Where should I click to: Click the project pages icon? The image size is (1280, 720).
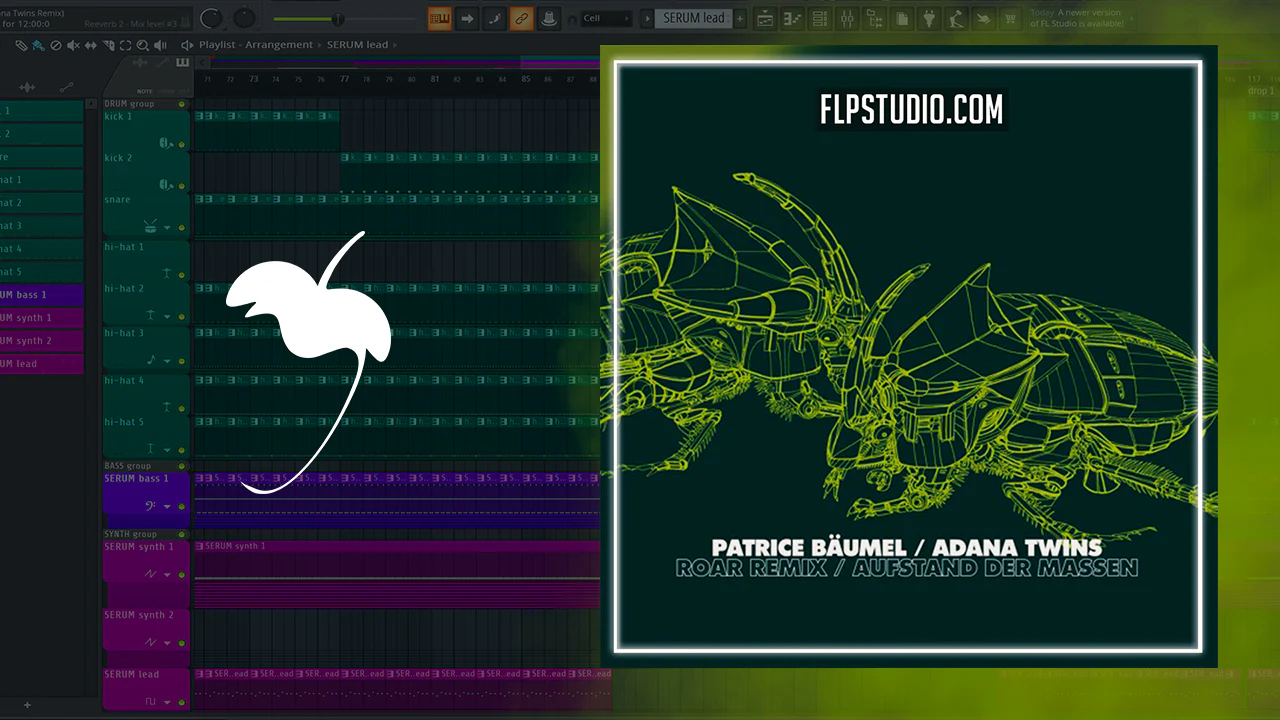click(x=902, y=18)
